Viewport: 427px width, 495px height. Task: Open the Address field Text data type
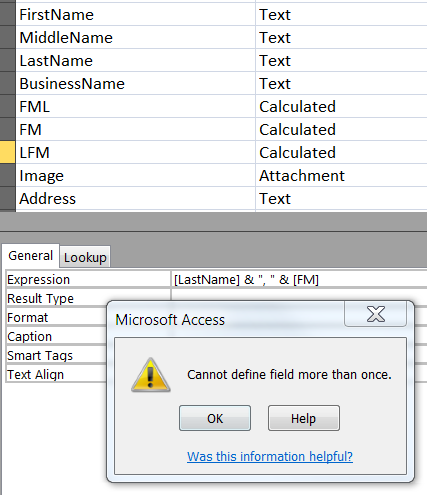pos(342,199)
